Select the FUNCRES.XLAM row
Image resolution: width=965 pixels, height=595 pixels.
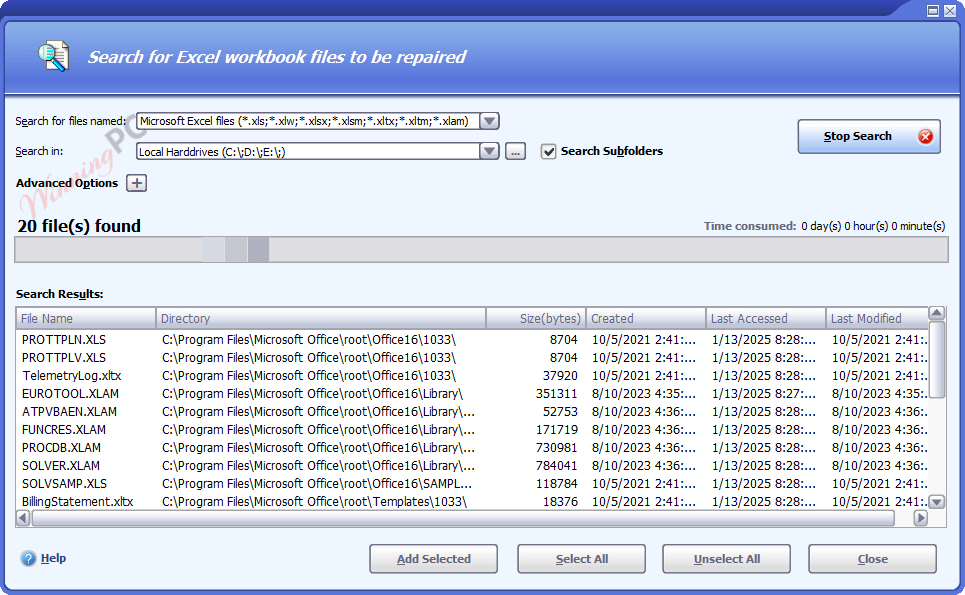point(472,429)
